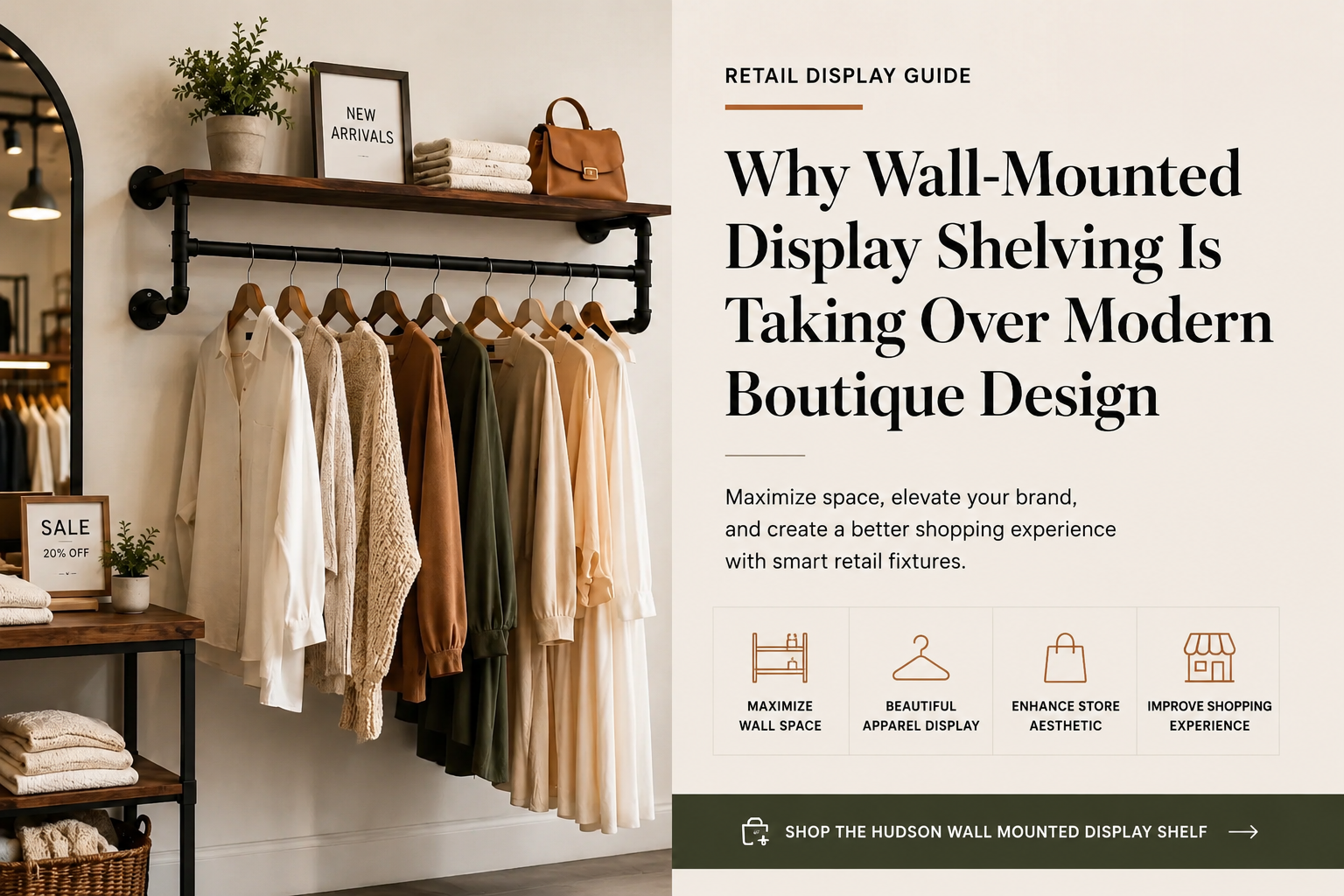Viewport: 1344px width, 896px height.
Task: Click the storefront icon above Improve Shopping Experience
Action: click(x=1209, y=658)
